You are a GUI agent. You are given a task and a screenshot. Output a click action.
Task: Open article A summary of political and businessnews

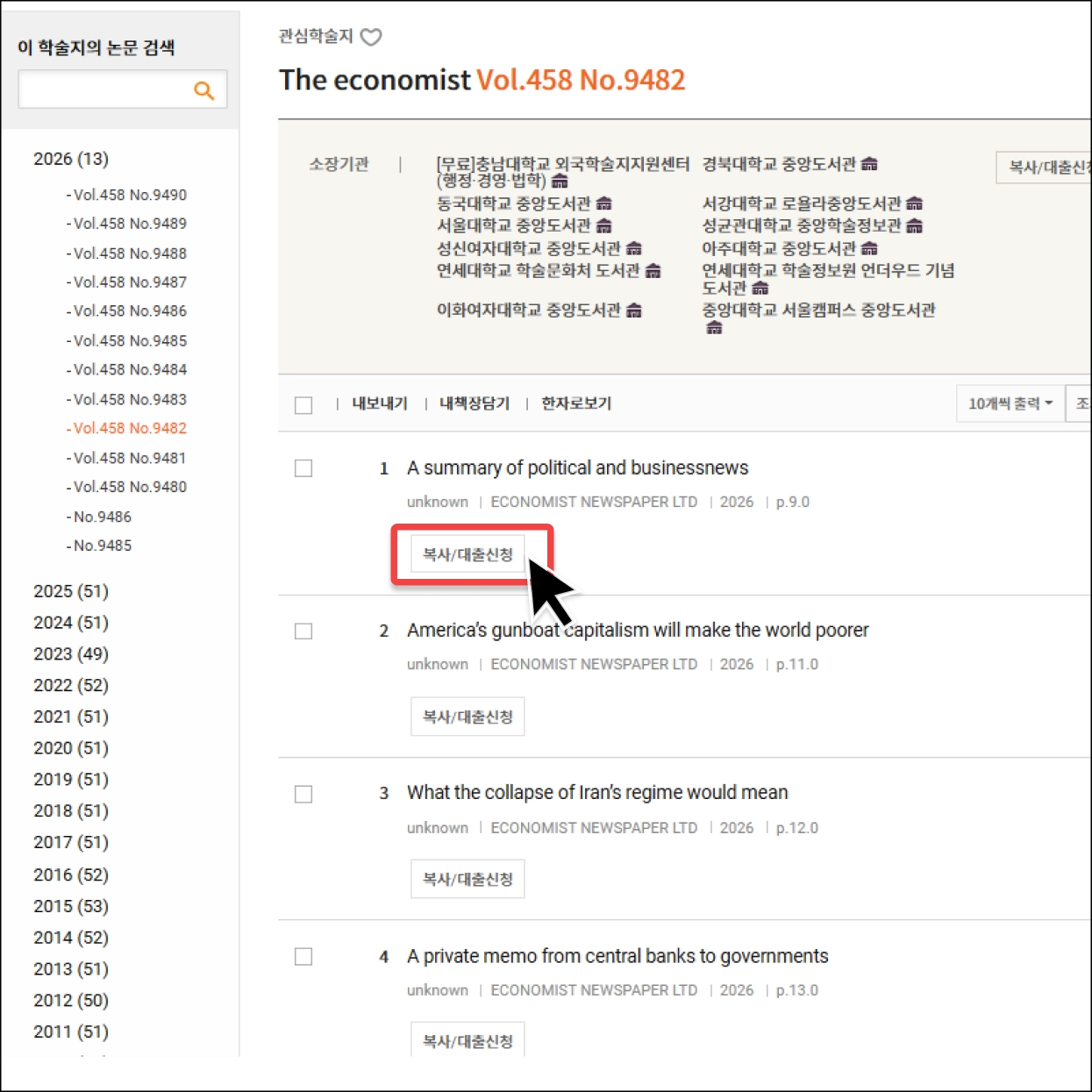click(577, 468)
